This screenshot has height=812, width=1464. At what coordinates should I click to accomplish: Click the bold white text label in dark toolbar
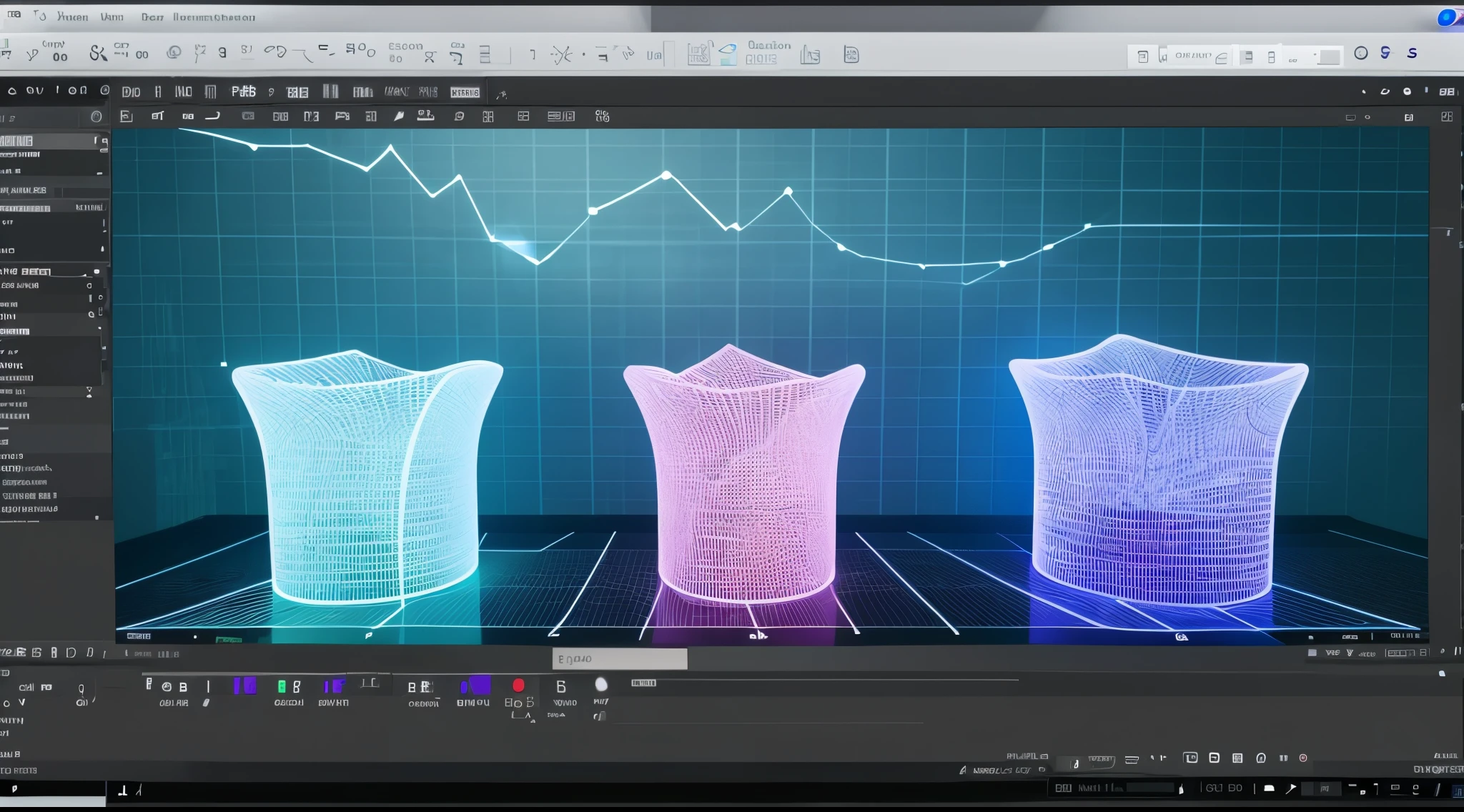pos(243,91)
